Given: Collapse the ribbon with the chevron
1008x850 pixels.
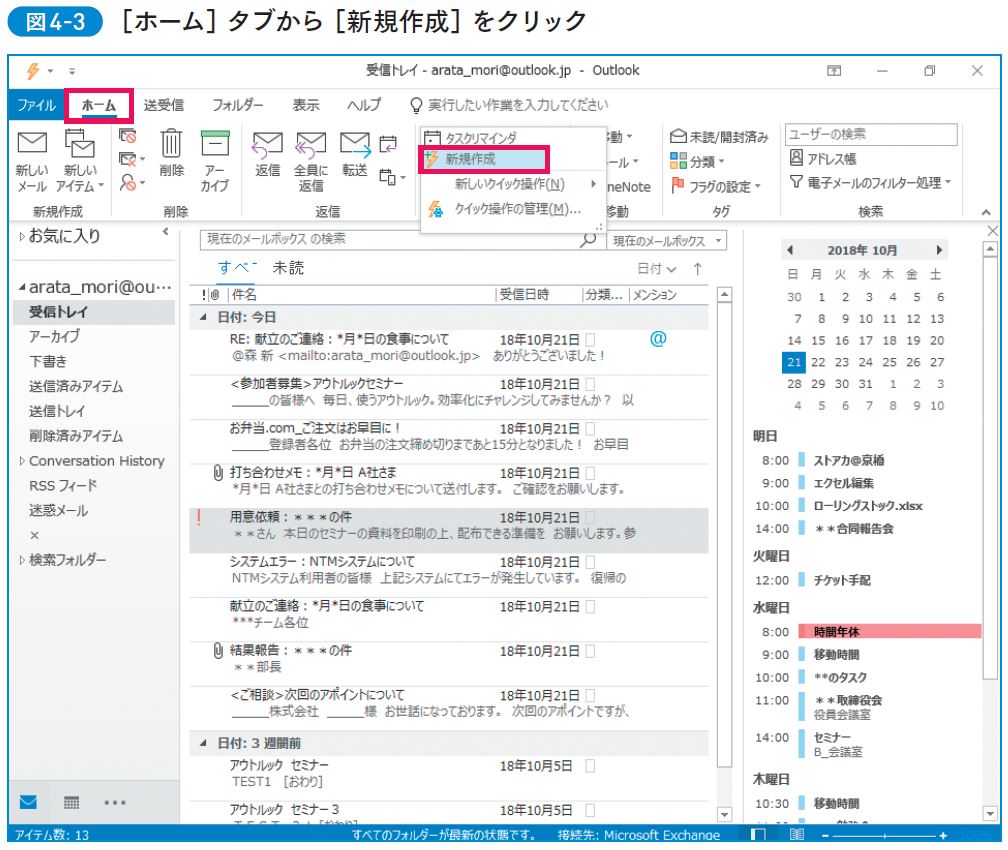Looking at the screenshot, I should (986, 212).
